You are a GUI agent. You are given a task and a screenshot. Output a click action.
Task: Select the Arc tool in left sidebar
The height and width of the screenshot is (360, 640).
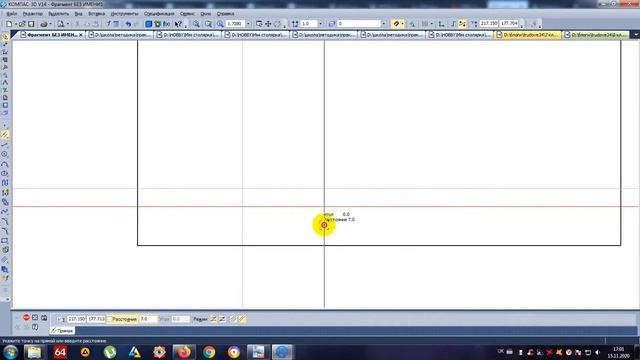5,164
